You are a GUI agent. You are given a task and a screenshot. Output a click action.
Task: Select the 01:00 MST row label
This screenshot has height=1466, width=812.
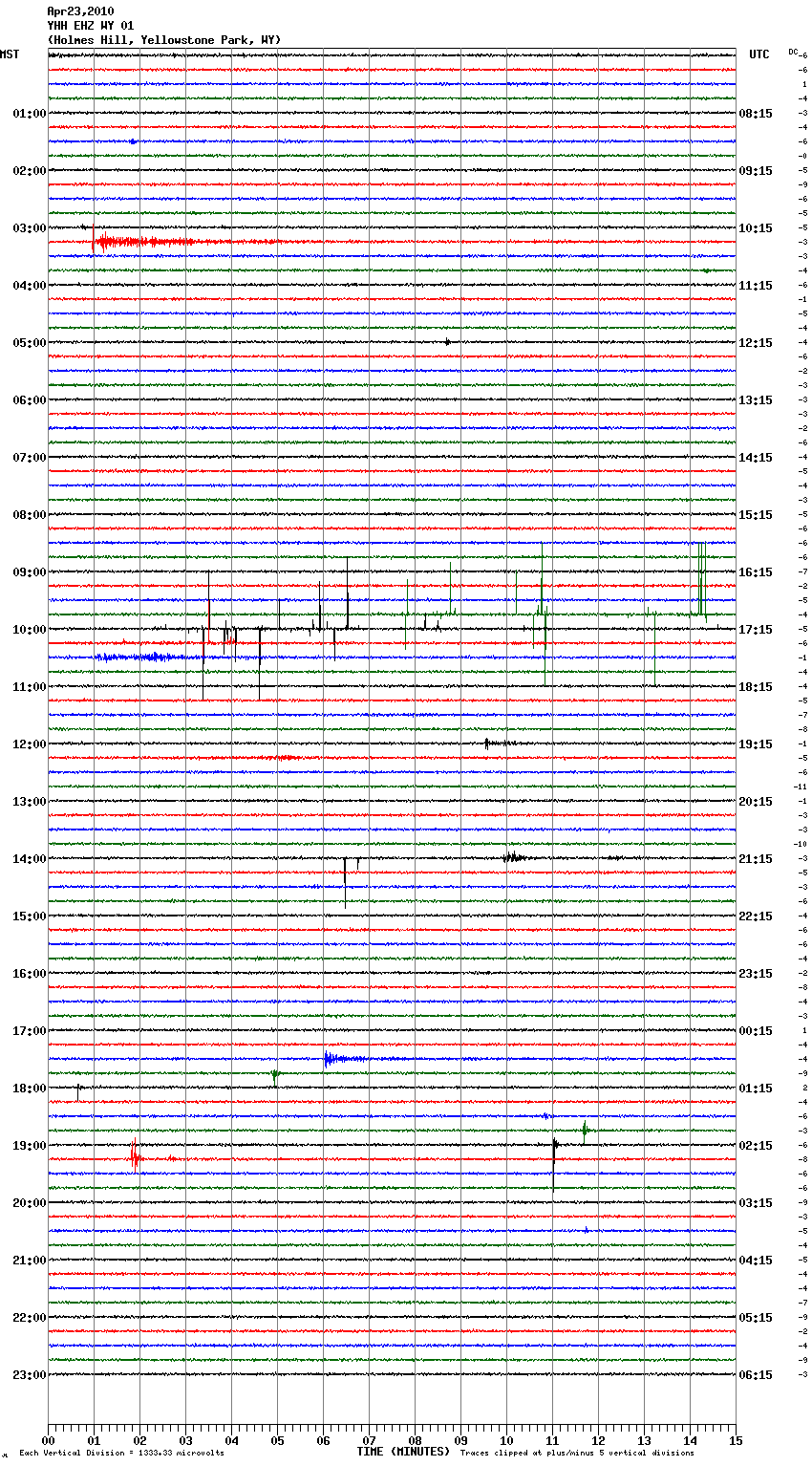29,114
